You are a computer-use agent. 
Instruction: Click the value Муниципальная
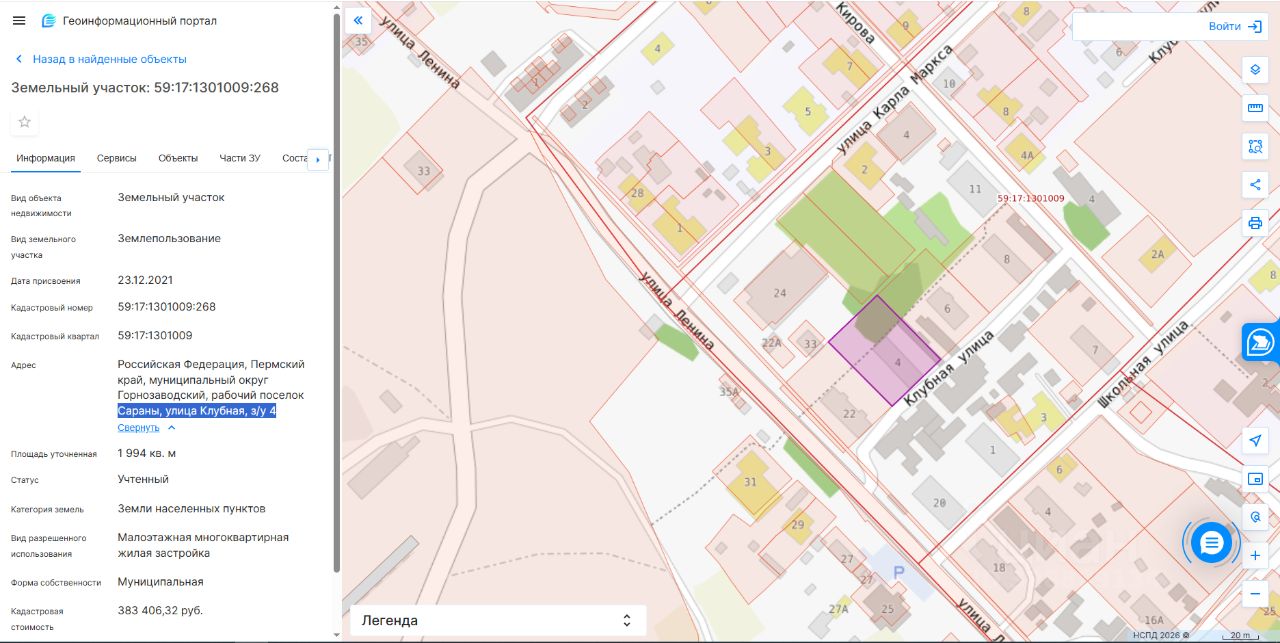(x=161, y=581)
